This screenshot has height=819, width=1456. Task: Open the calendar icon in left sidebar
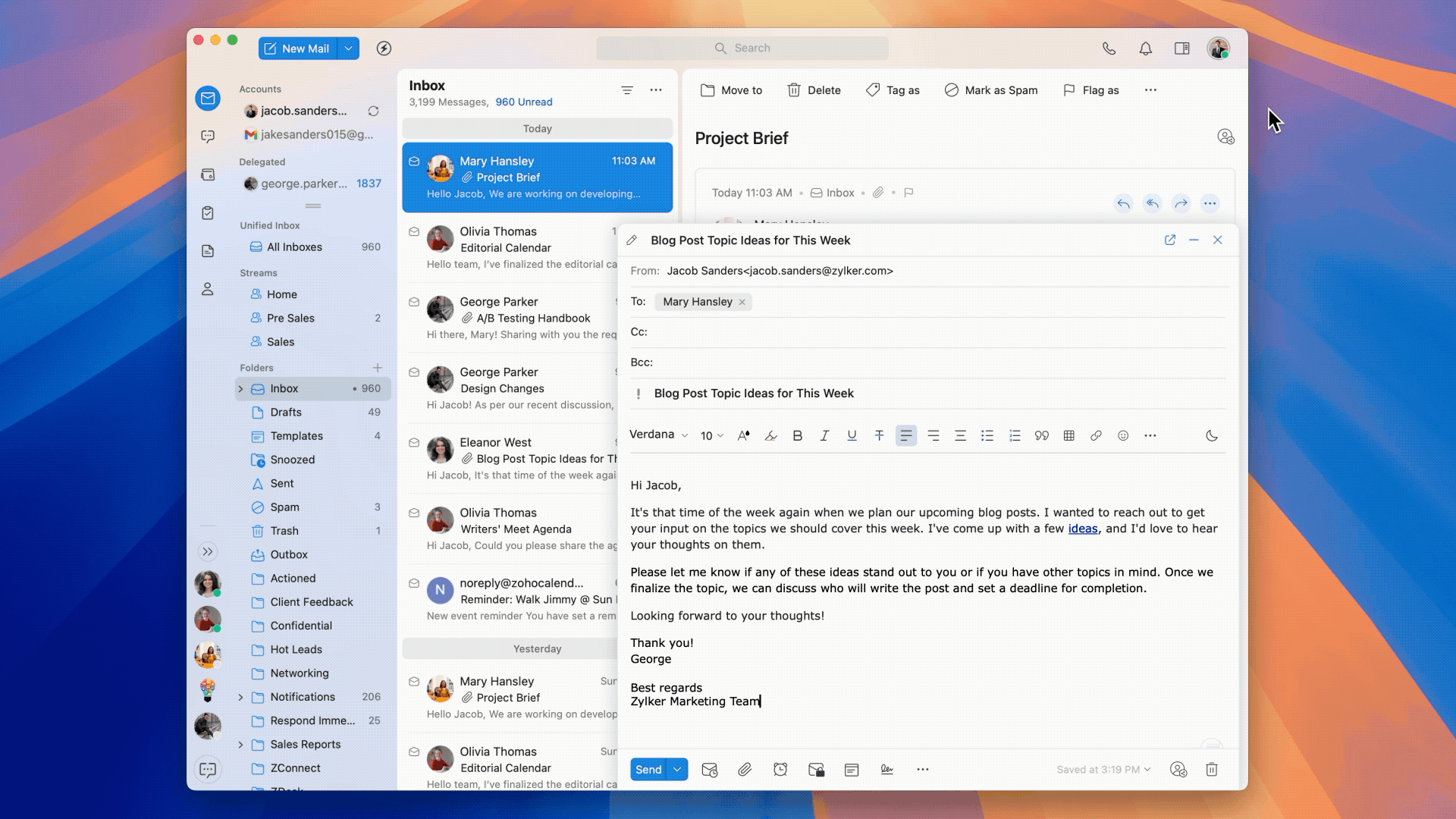(208, 174)
